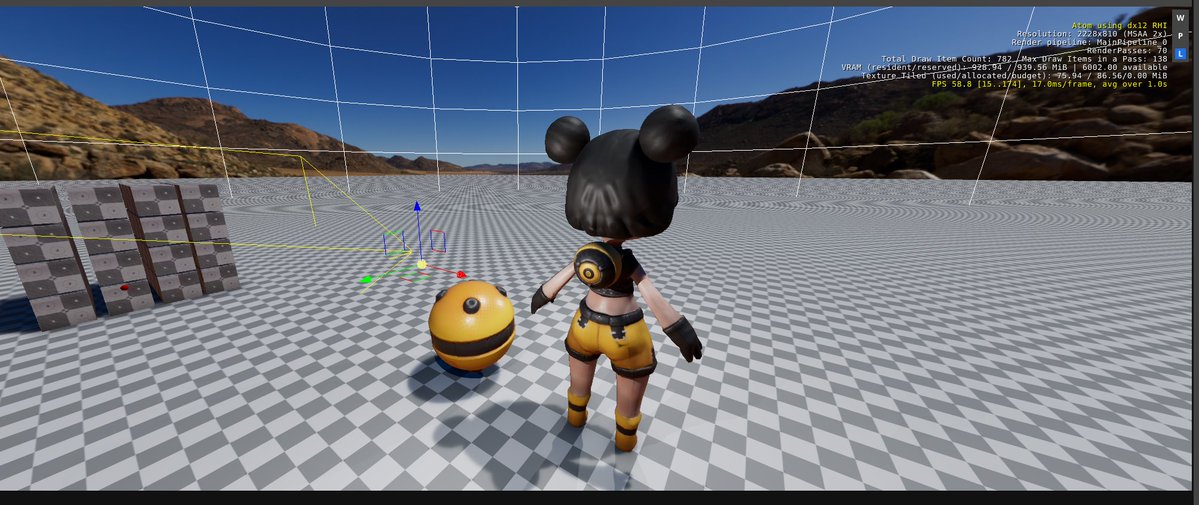This screenshot has height=505, width=1199.
Task: Select the P parent space icon
Action: click(x=1181, y=36)
